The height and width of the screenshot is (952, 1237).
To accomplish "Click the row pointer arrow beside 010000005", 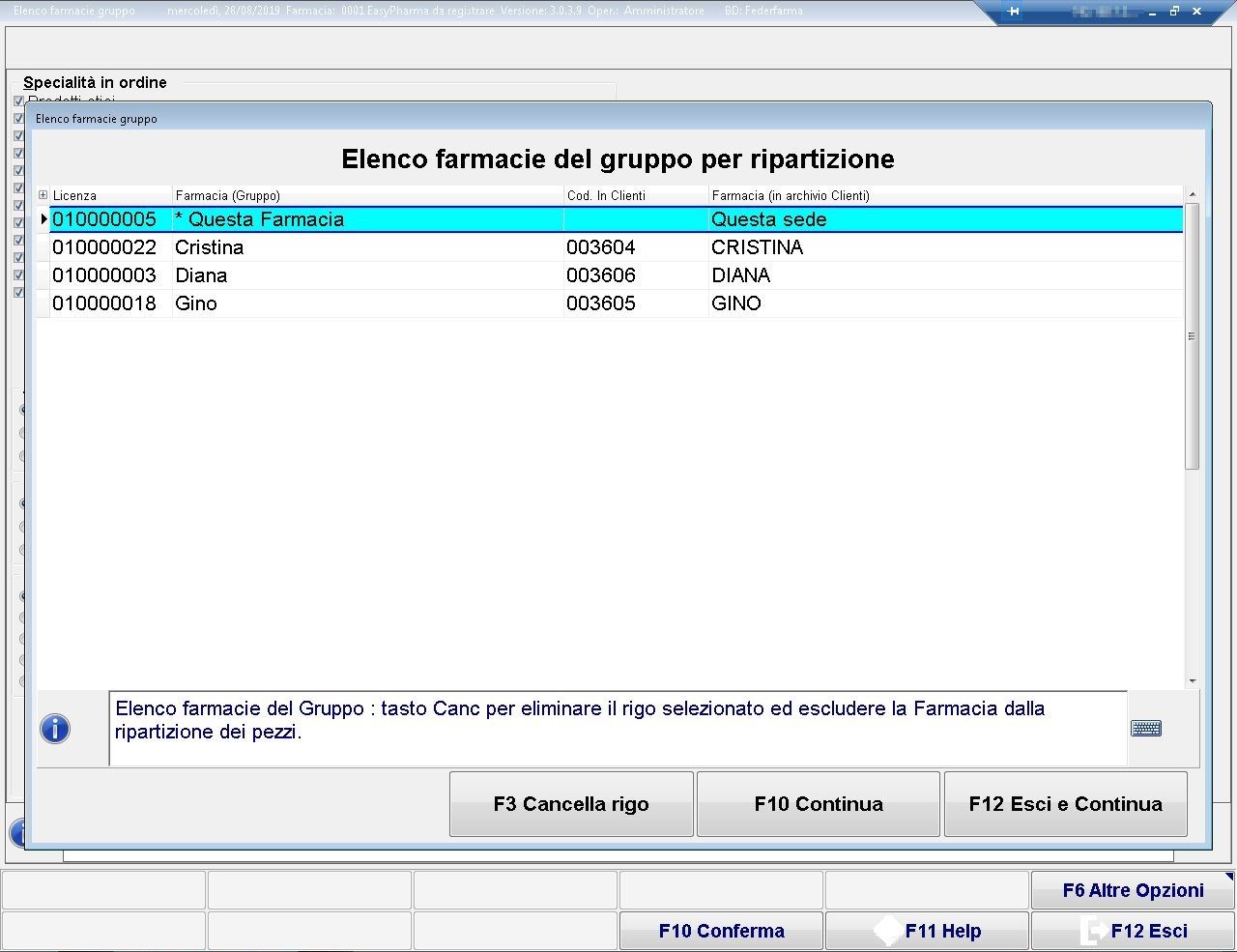I will click(43, 219).
